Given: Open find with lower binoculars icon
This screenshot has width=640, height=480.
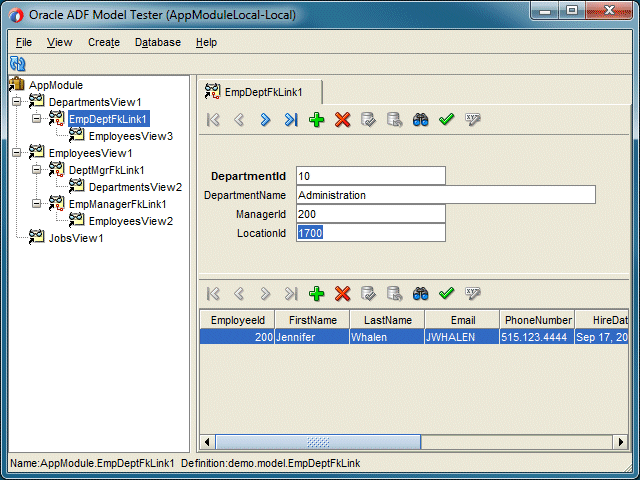Looking at the screenshot, I should [x=420, y=293].
